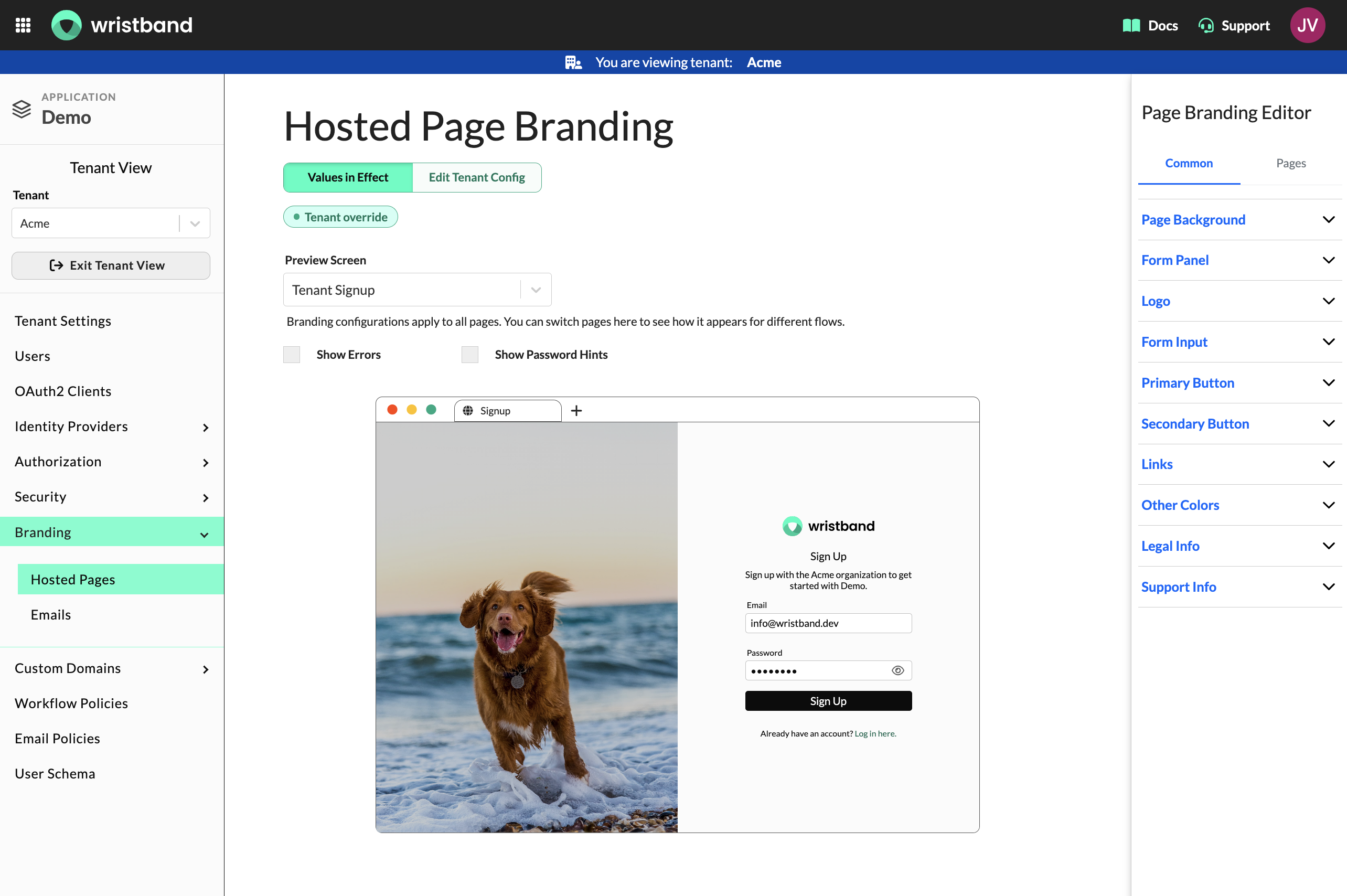This screenshot has width=1347, height=896.
Task: Open Preview Screen dropdown Tenant Signup
Action: click(417, 290)
